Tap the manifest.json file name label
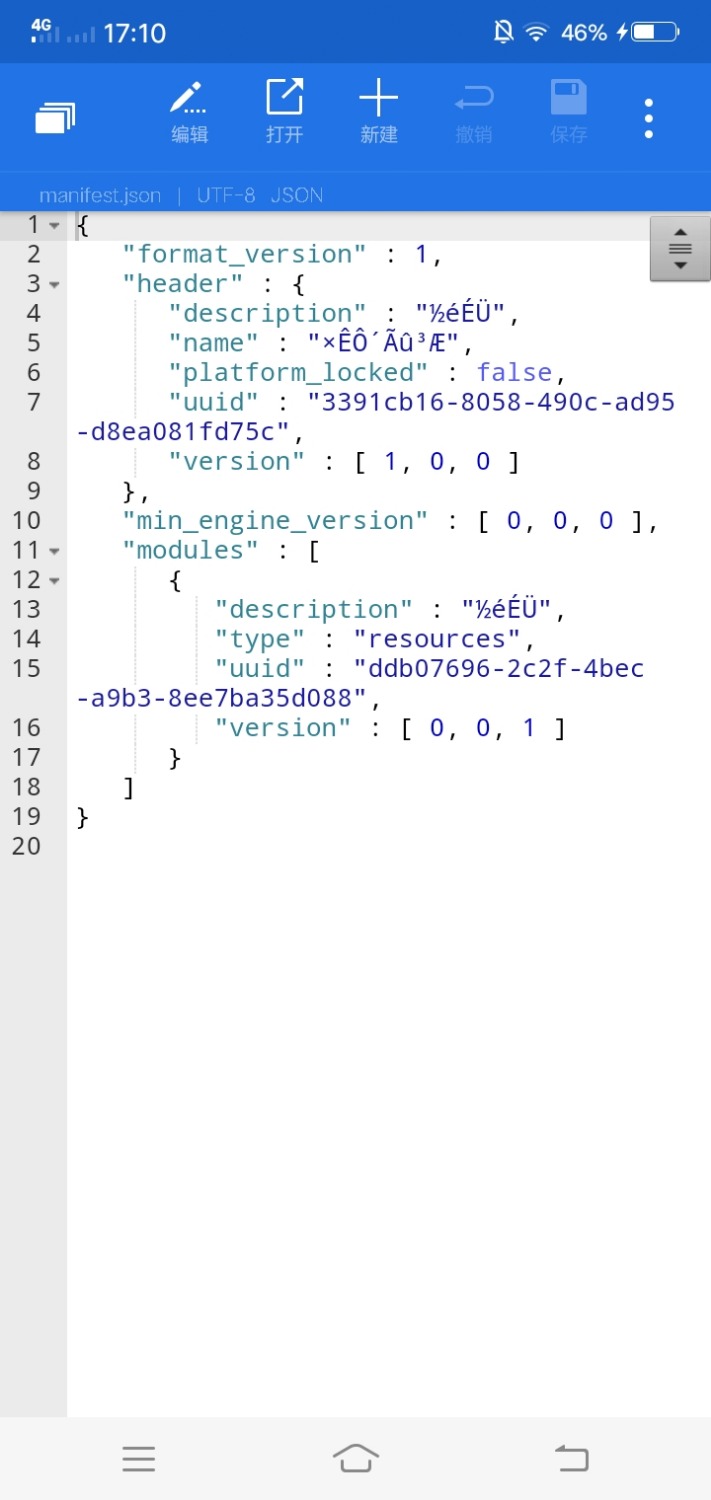Screen dimensions: 711x1500 pos(100,195)
